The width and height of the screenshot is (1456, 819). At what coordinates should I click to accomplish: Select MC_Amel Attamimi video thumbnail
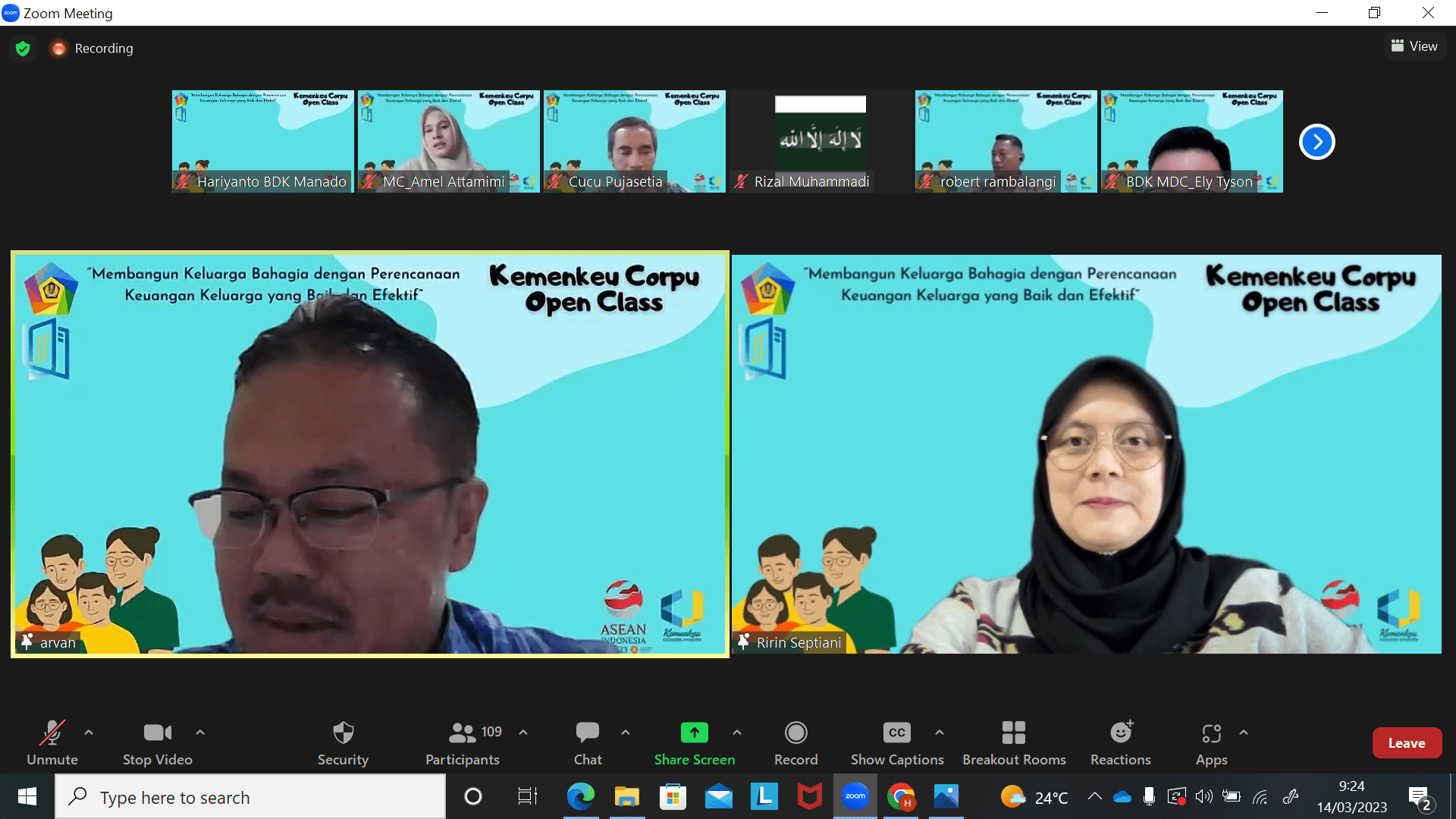449,142
